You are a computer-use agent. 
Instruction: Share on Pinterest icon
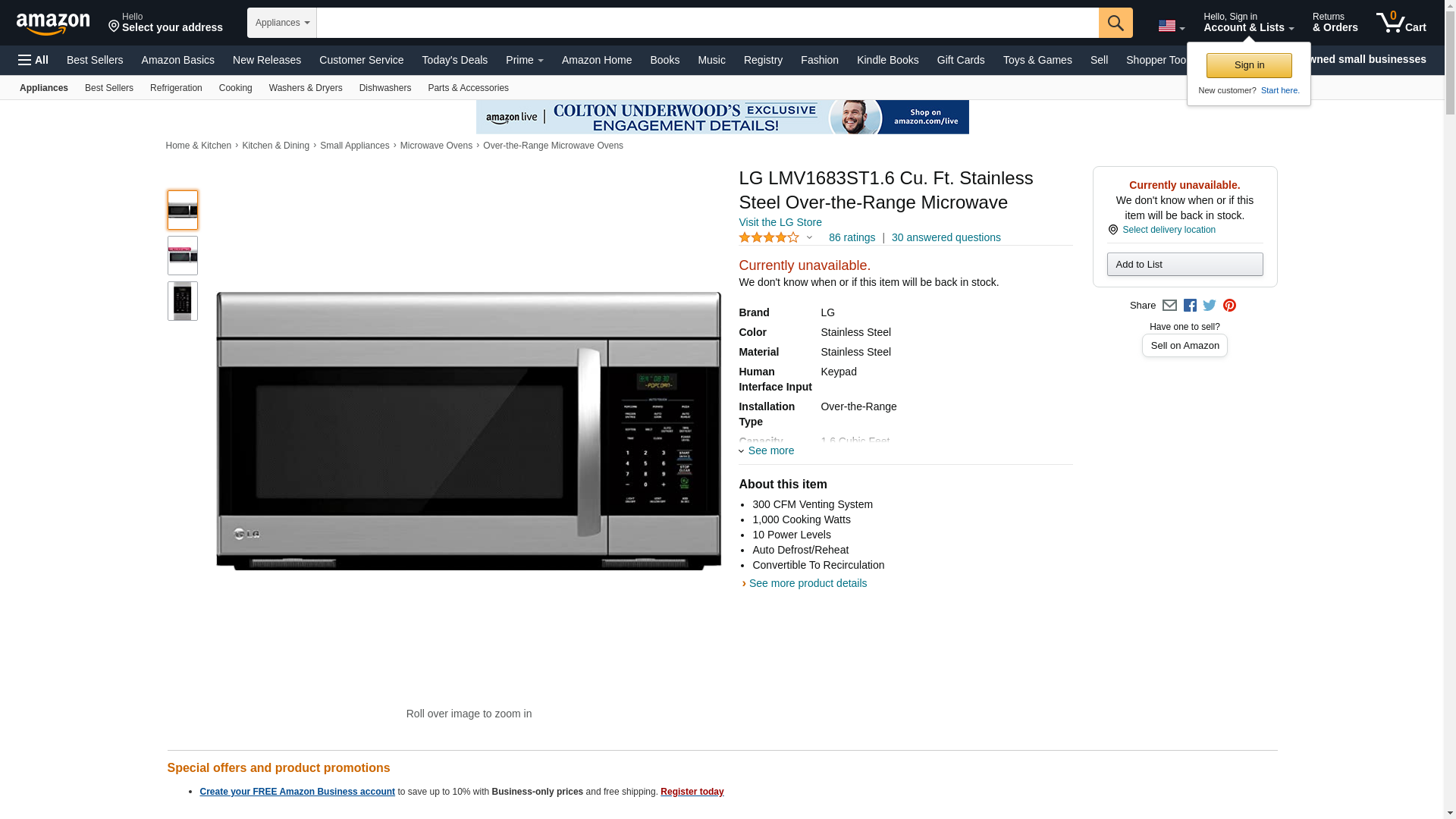coord(1229,306)
